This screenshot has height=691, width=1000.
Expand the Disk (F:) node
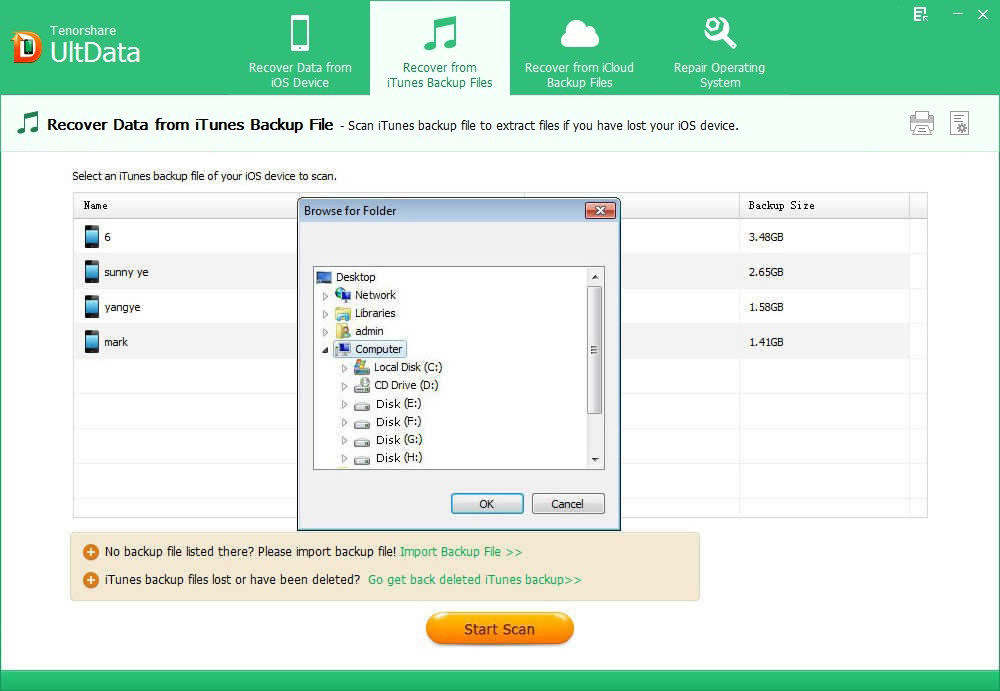[x=344, y=422]
